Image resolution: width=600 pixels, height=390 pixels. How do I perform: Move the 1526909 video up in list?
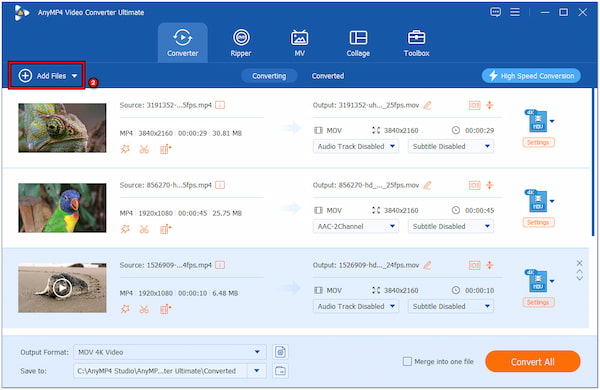click(579, 271)
